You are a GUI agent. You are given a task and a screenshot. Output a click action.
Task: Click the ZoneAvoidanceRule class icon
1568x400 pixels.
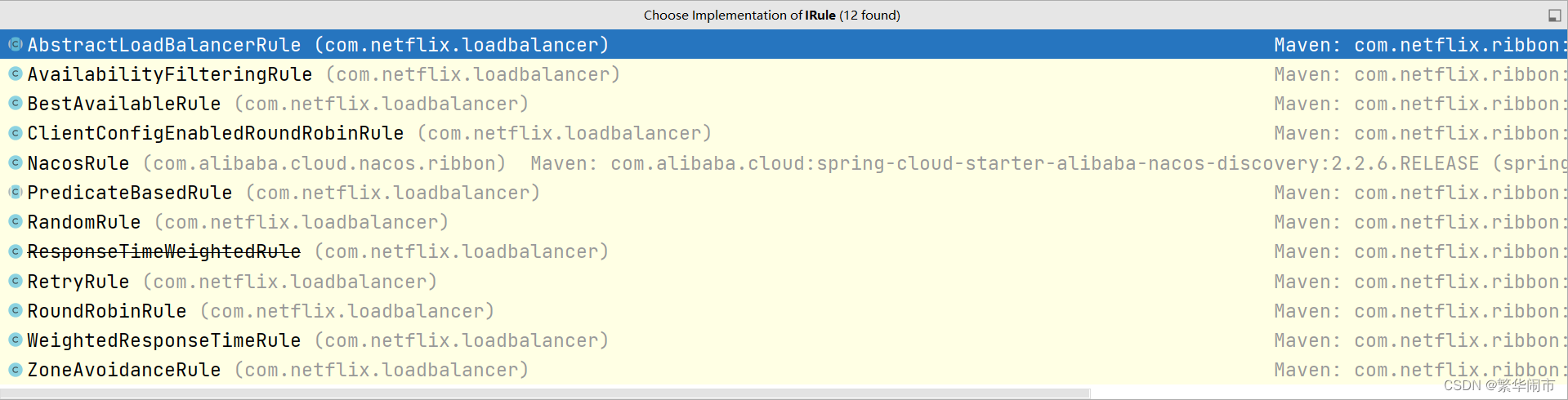click(x=15, y=370)
